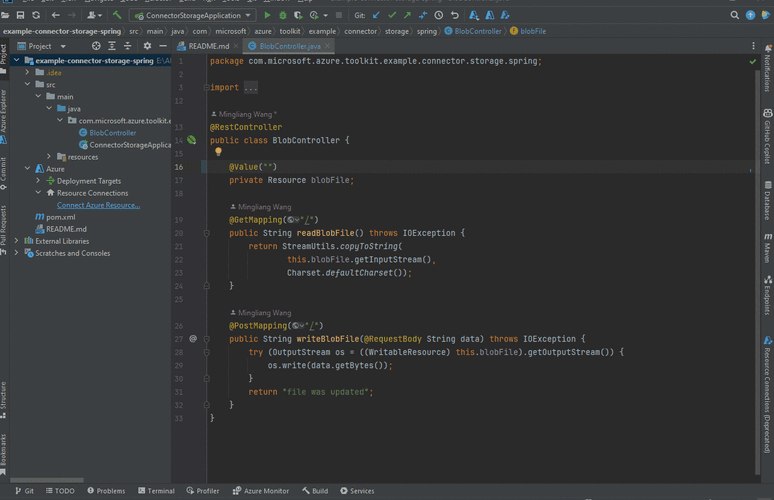Toggle the Pull Requests tool window
The width and height of the screenshot is (774, 500).
point(3,230)
